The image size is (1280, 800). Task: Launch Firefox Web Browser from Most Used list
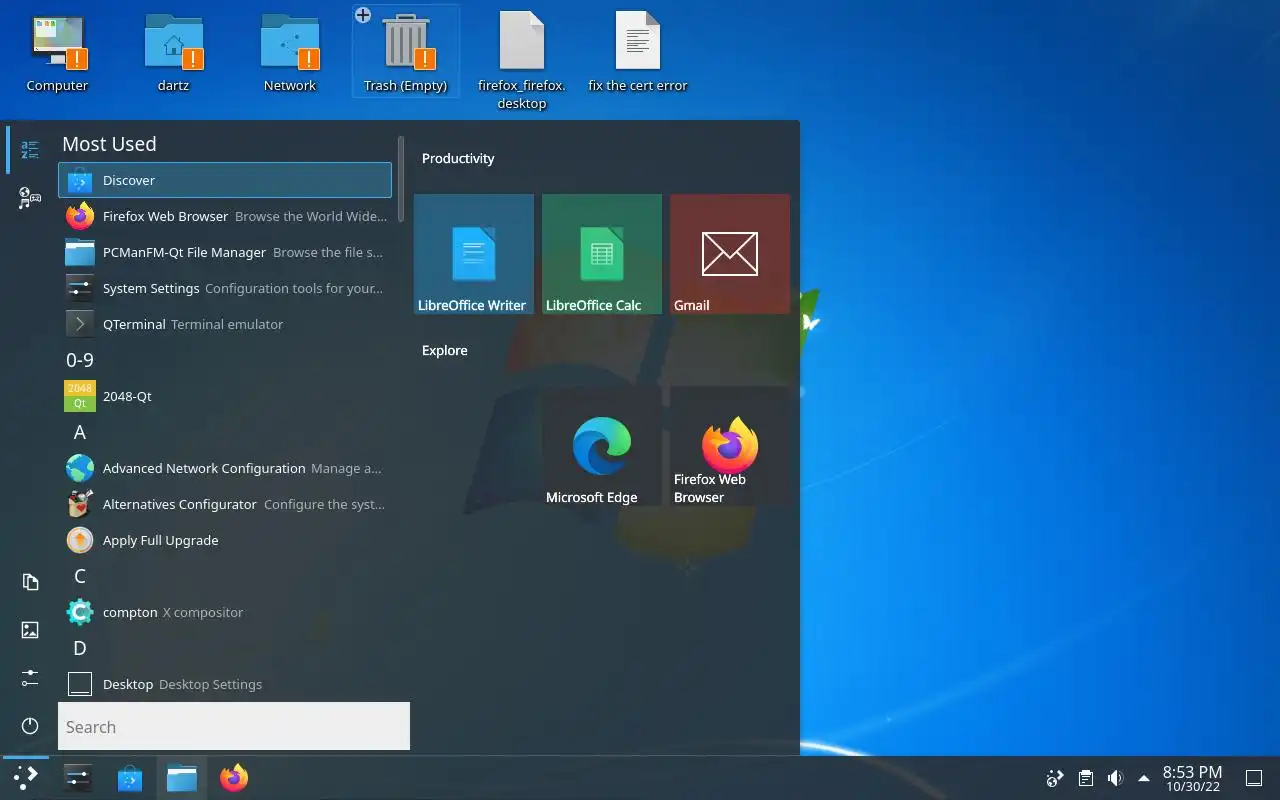tap(225, 216)
